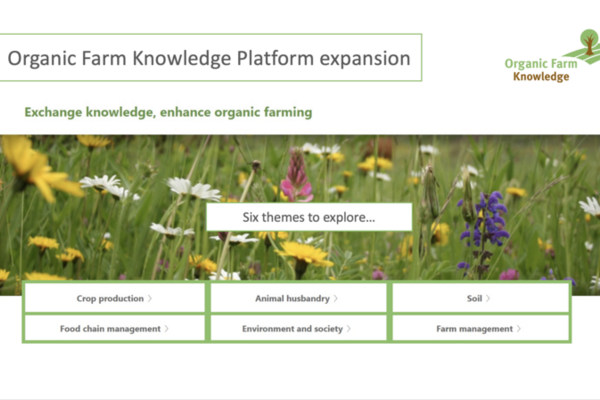Screen dimensions: 600x400
Task: Click the 'Organic Farm Knowledge Platform expansion' title
Action: [209, 58]
